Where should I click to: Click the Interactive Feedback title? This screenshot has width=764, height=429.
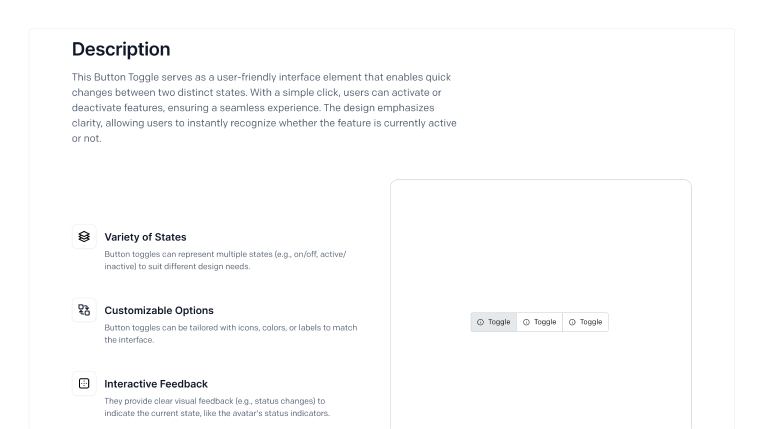156,384
